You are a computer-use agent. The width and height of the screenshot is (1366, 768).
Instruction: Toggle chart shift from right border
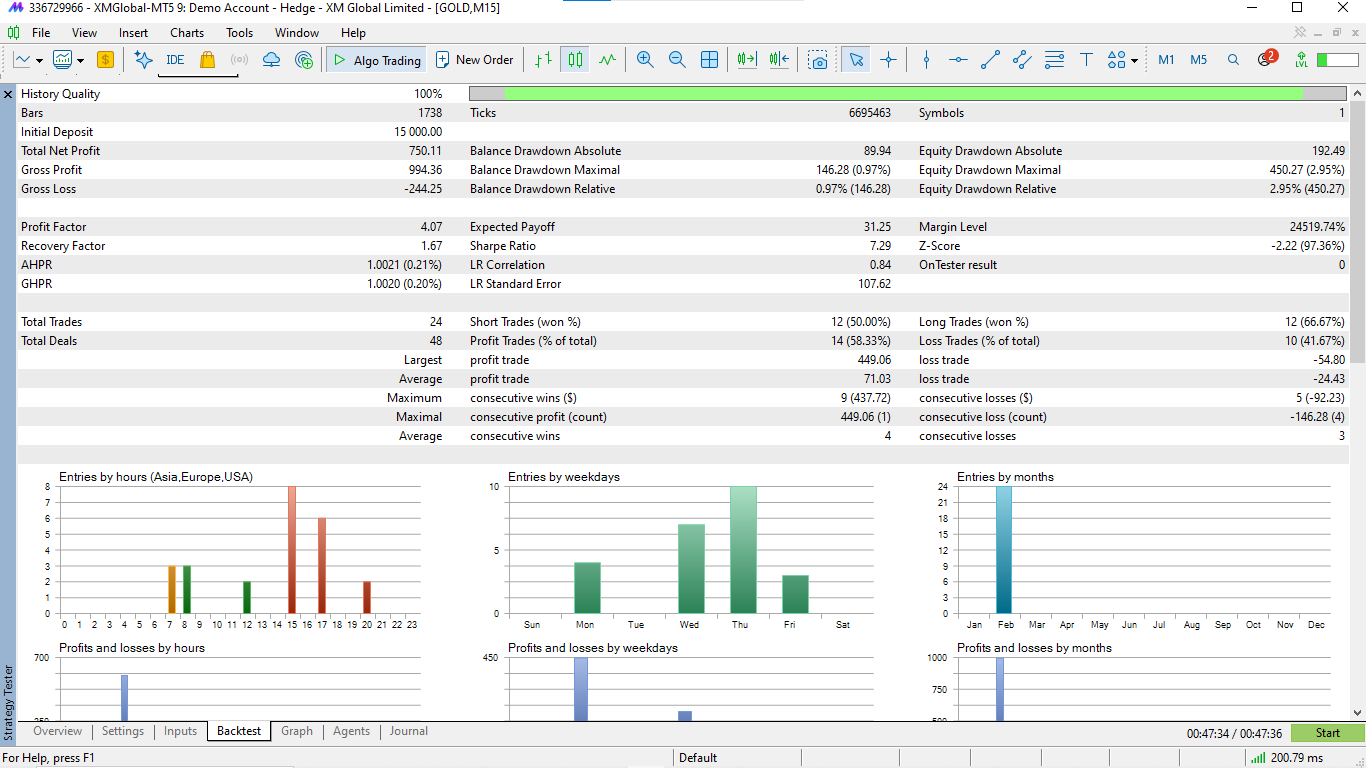click(x=780, y=60)
